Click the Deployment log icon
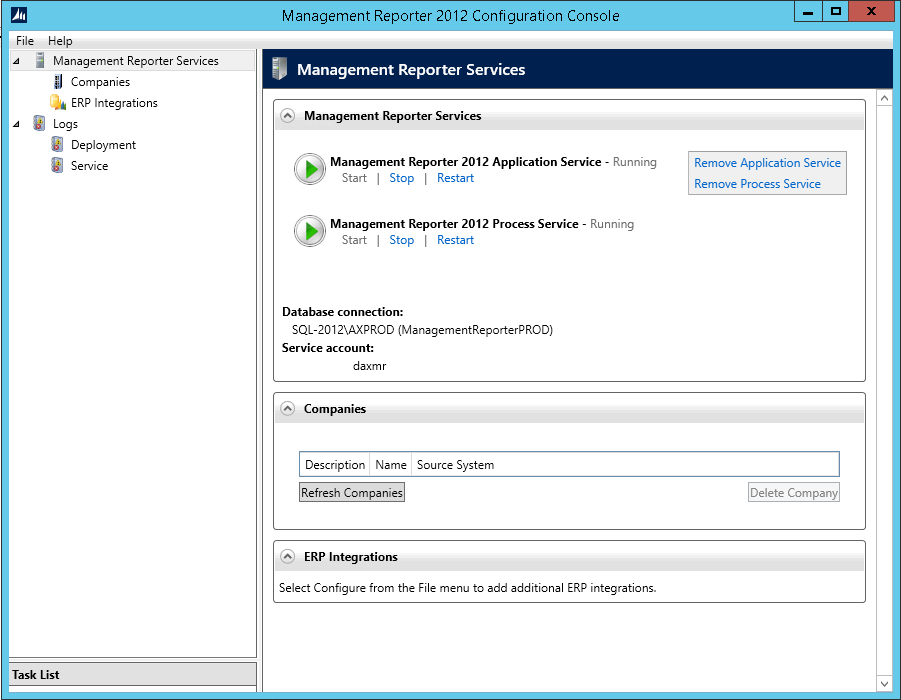901x700 pixels. click(x=58, y=145)
